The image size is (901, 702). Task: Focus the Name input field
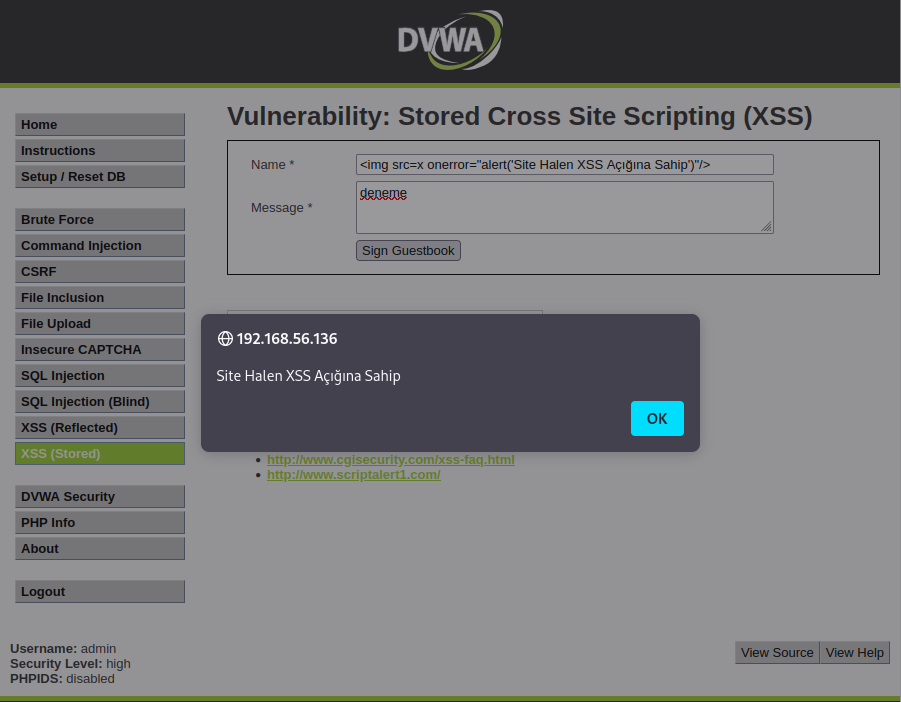coord(564,164)
